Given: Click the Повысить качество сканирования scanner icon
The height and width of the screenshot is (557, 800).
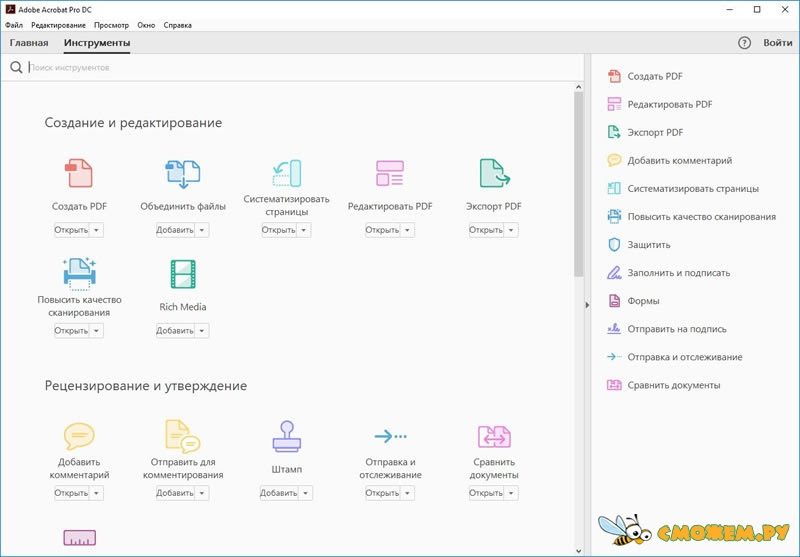Looking at the screenshot, I should (x=79, y=273).
